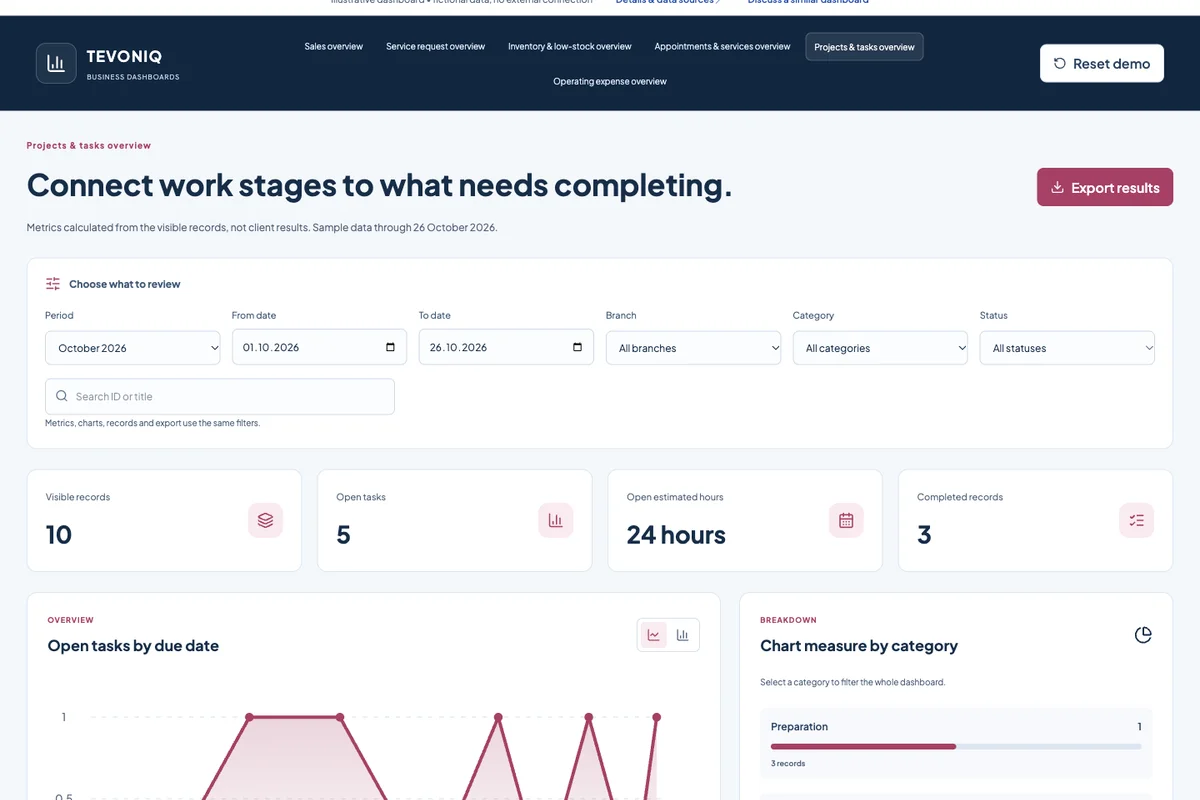Click the pink Projects & tasks overview breadcrumb label
The width and height of the screenshot is (1200, 800).
click(x=89, y=145)
